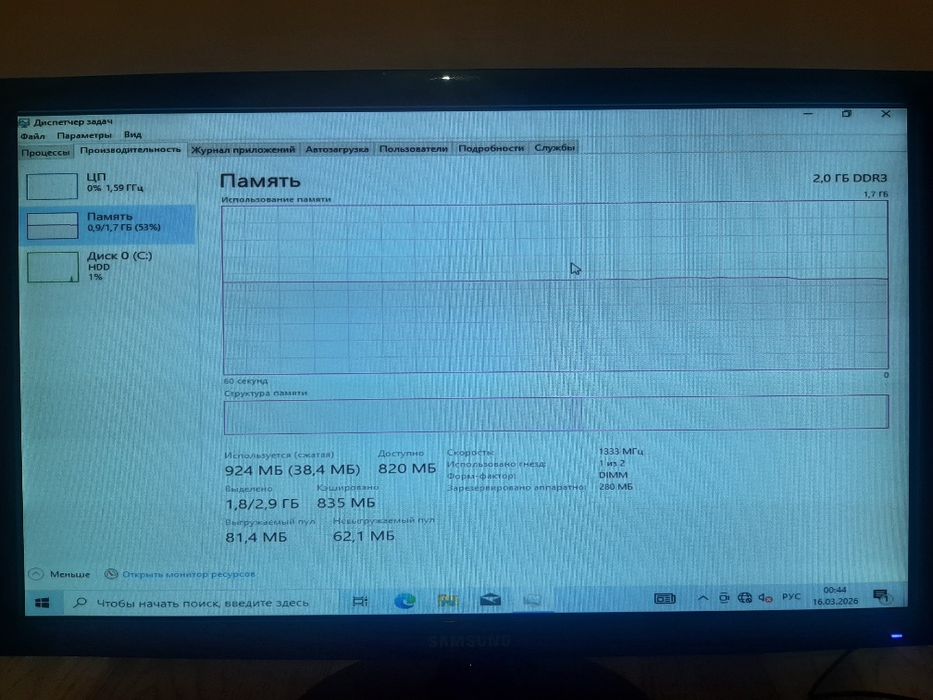The width and height of the screenshot is (933, 700).
Task: Click the DIMM form factor value
Action: [613, 475]
